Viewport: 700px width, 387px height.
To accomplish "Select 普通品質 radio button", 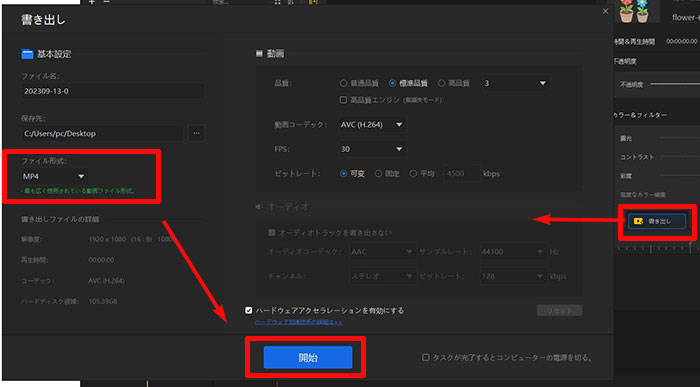I will pos(343,83).
